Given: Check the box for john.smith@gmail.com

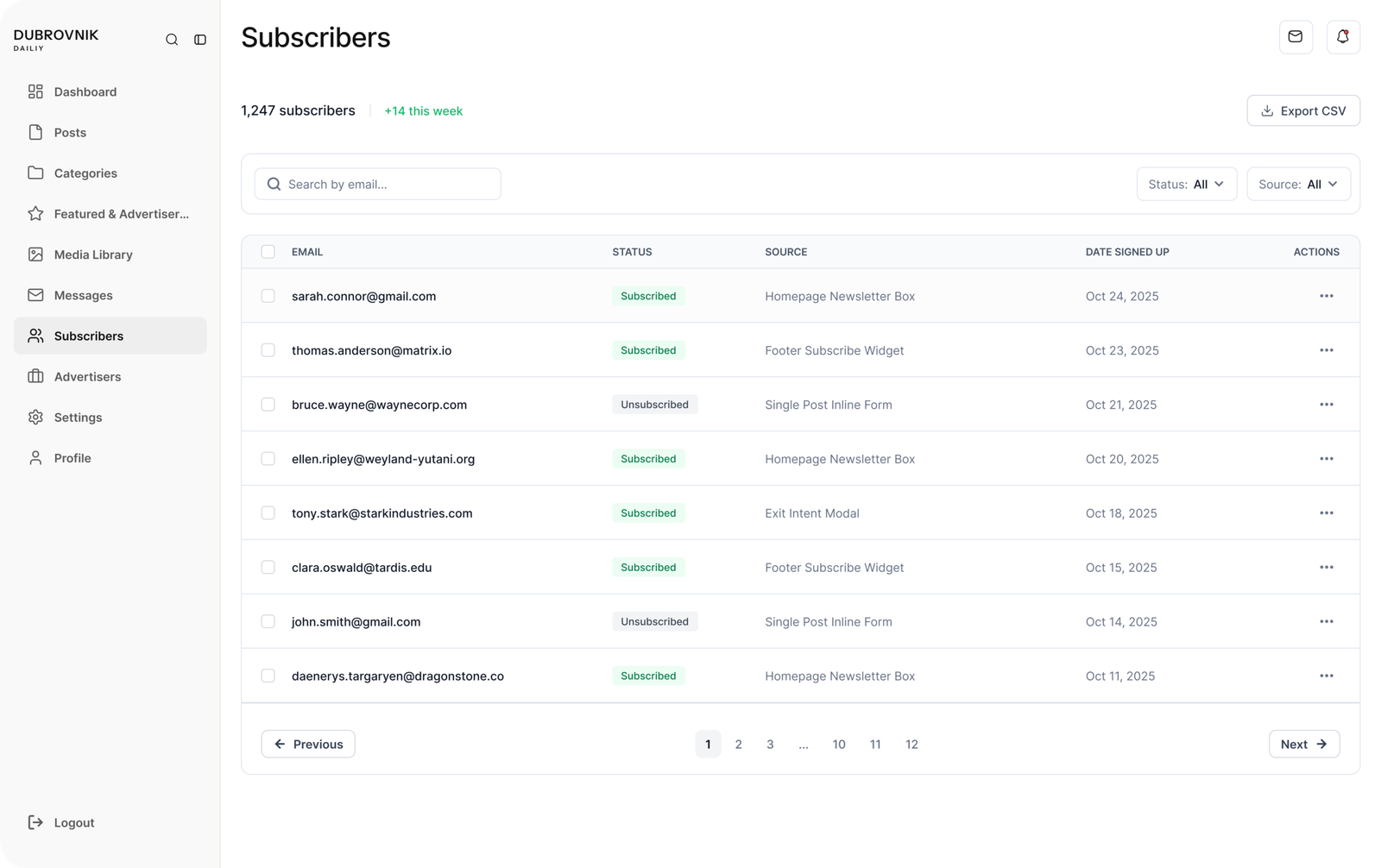Looking at the screenshot, I should click(x=268, y=621).
